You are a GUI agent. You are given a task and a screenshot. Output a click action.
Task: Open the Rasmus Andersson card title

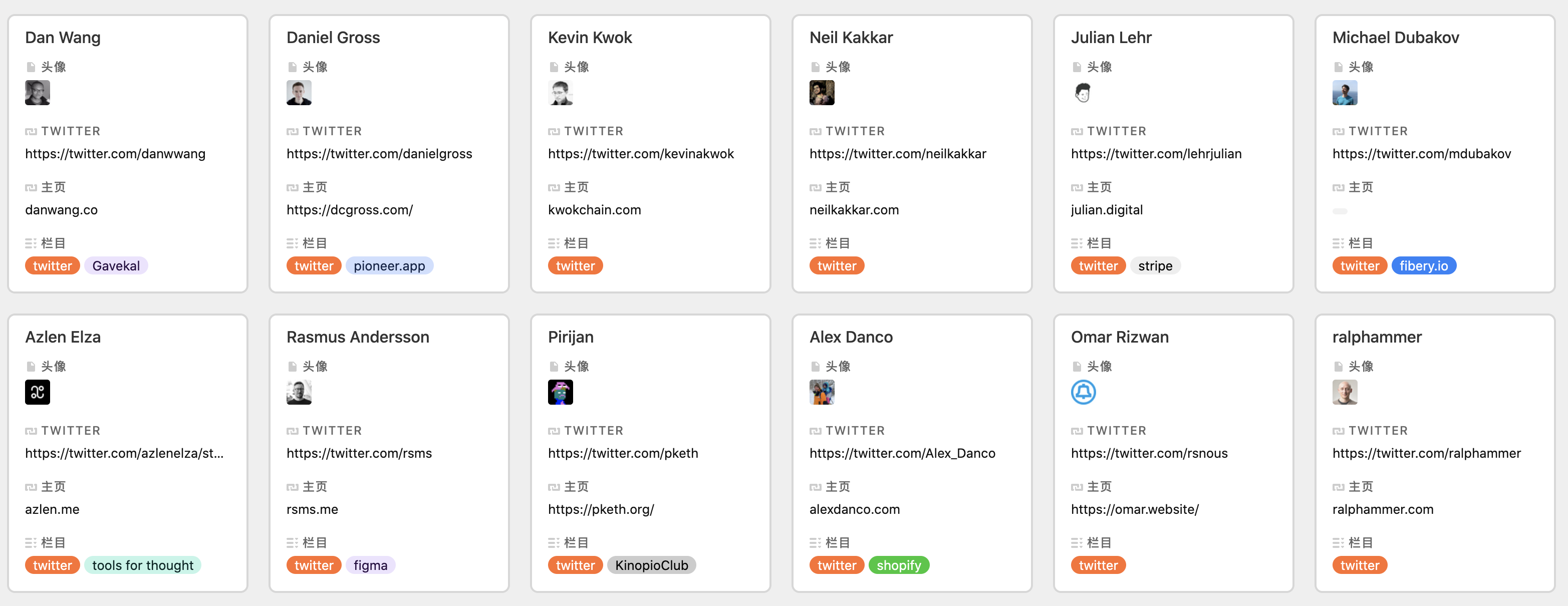(358, 337)
